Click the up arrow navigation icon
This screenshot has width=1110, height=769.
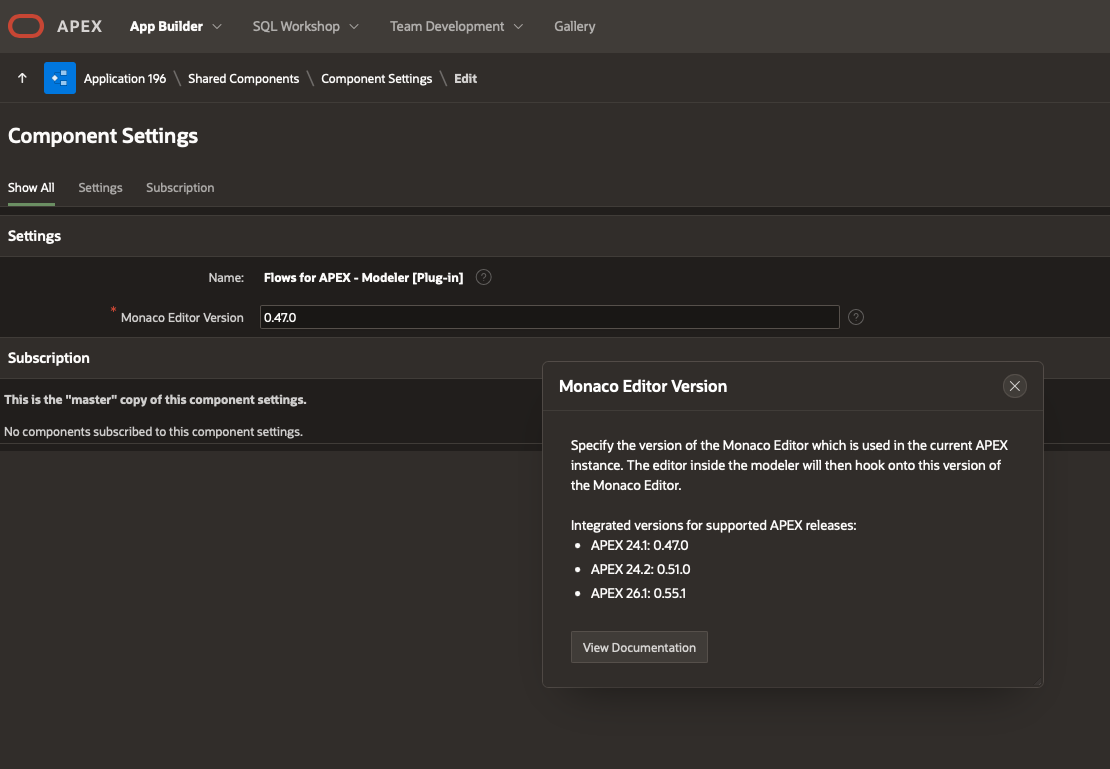pyautogui.click(x=22, y=78)
